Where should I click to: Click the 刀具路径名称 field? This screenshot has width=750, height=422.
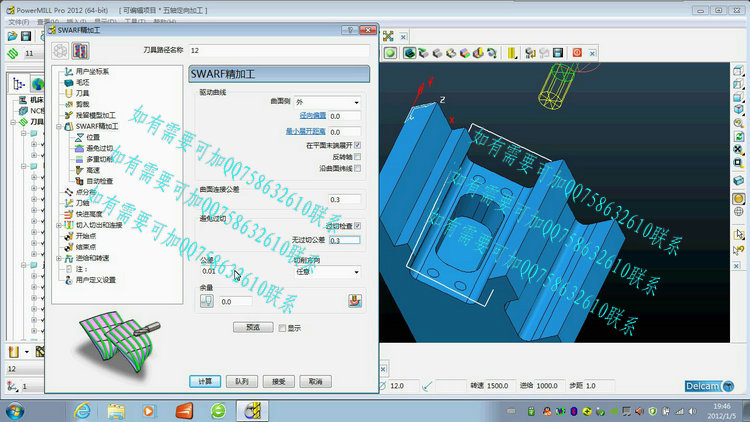pos(279,50)
